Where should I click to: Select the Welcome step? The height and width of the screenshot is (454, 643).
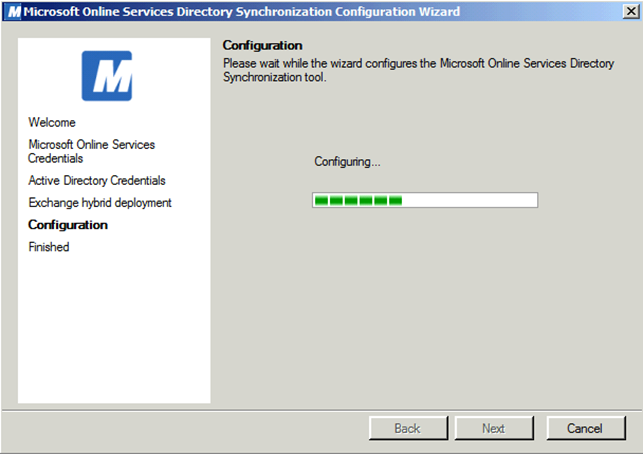pyautogui.click(x=52, y=122)
